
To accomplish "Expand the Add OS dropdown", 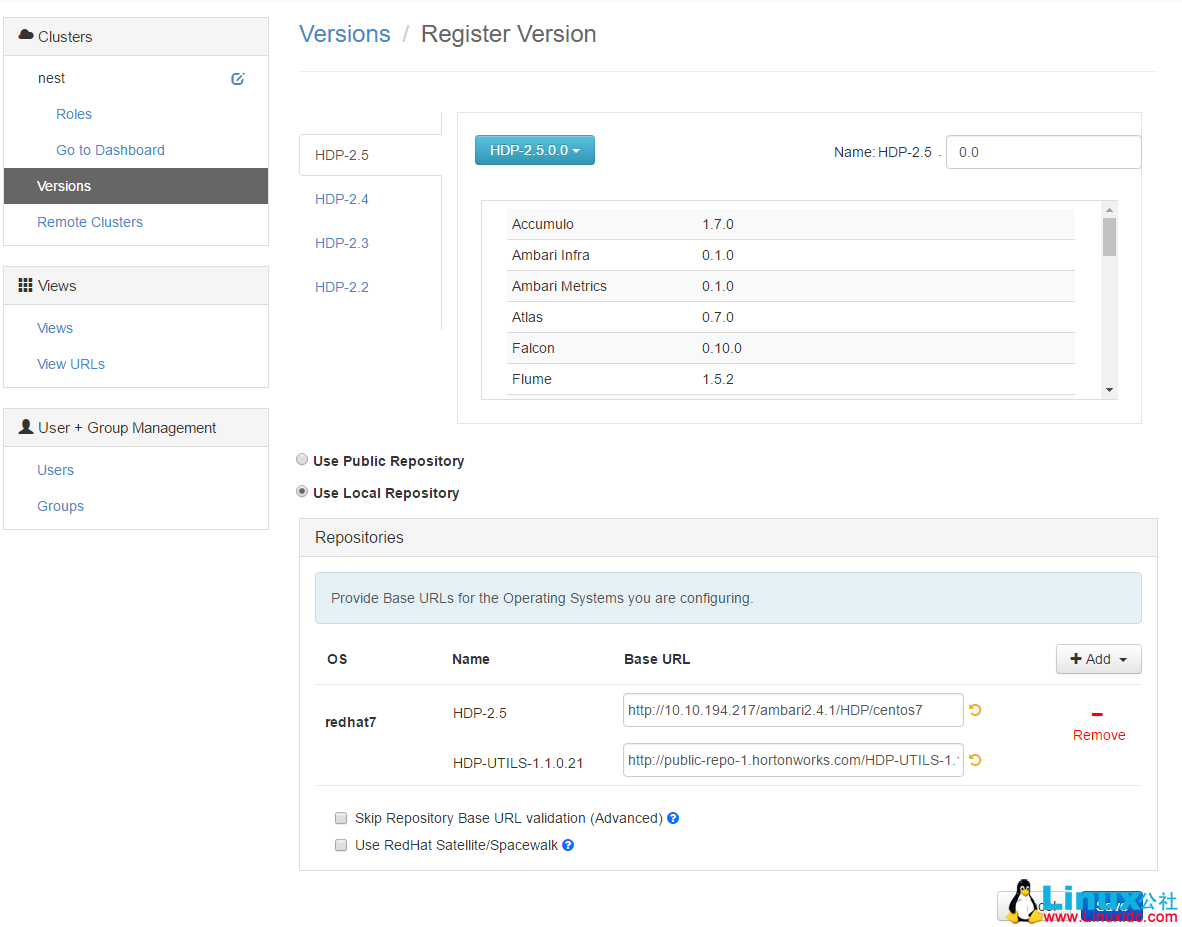I will click(1098, 659).
